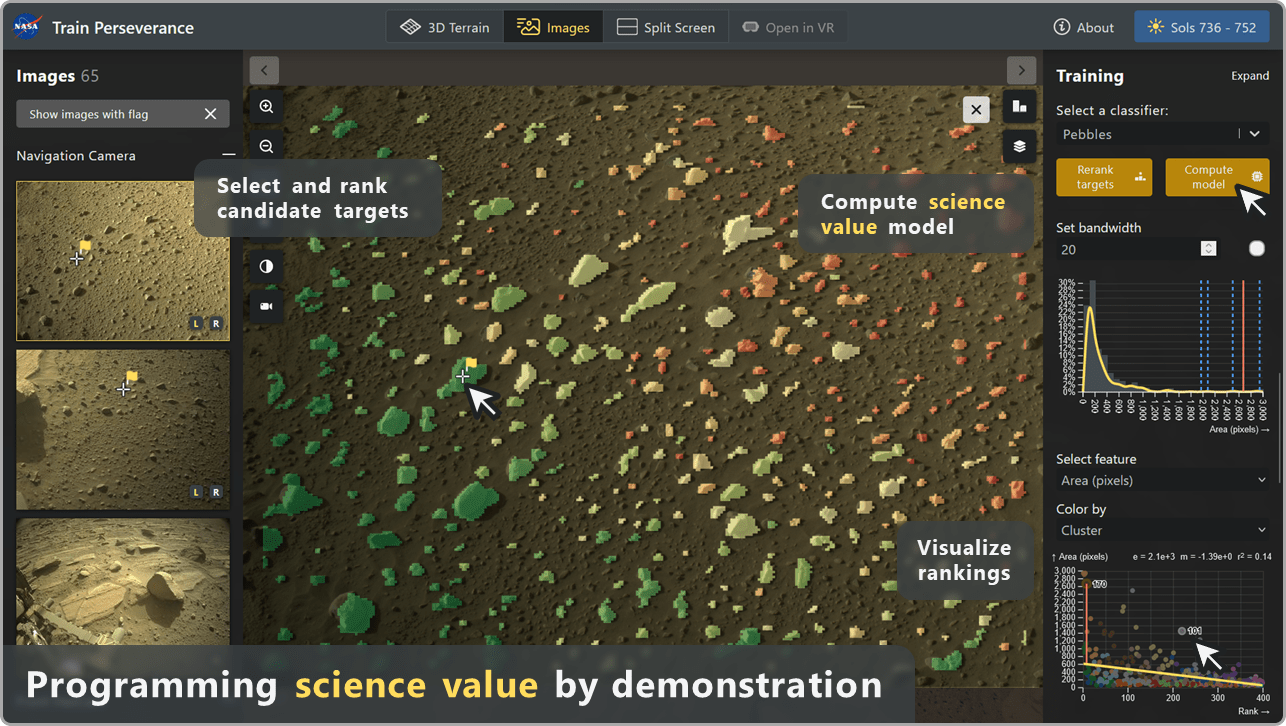Screen dimensions: 1286x726
Task: Open the Color by Cluster dropdown
Action: [x=1163, y=531]
